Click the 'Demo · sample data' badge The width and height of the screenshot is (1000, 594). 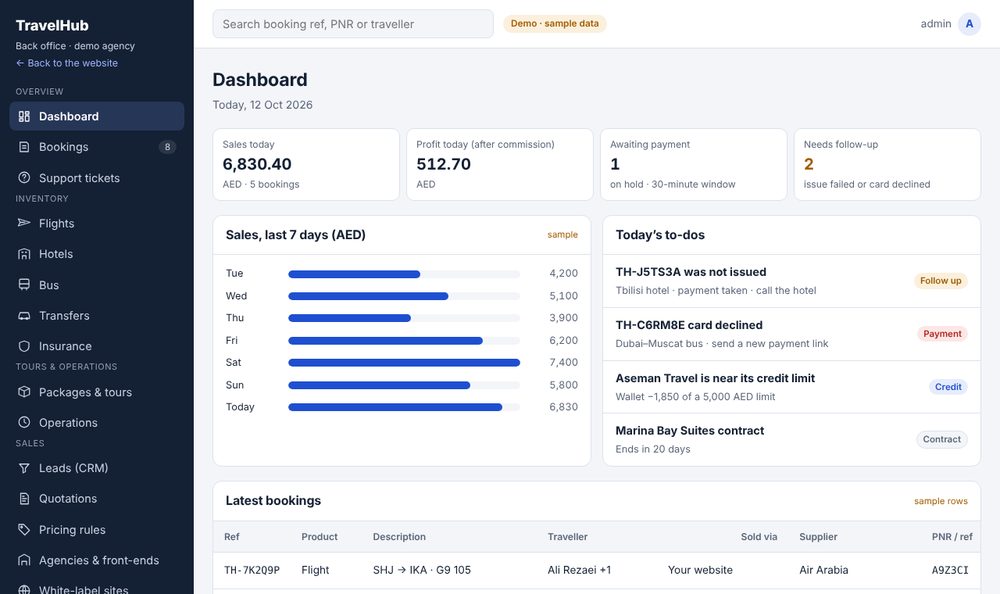tap(555, 24)
